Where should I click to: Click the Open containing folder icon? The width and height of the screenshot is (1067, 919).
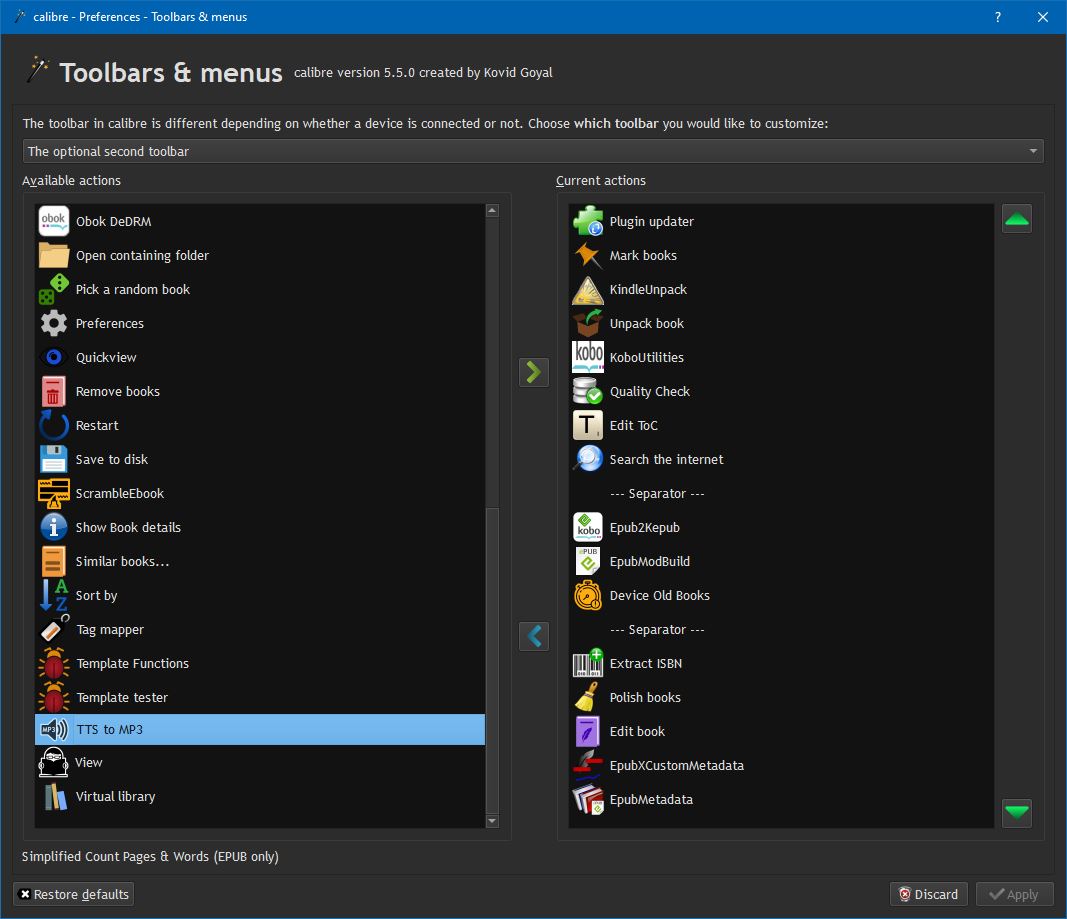(54, 255)
